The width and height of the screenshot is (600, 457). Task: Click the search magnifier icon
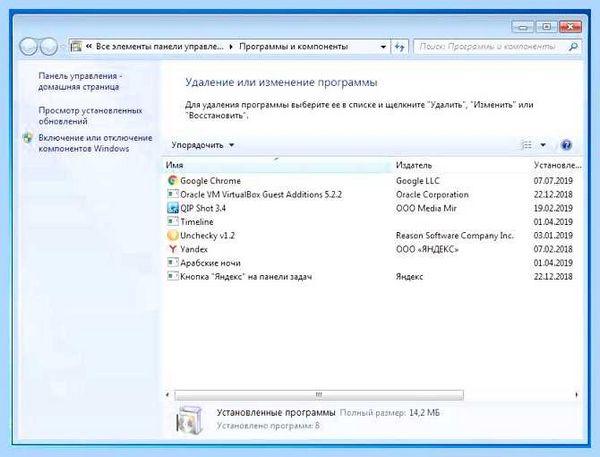573,47
